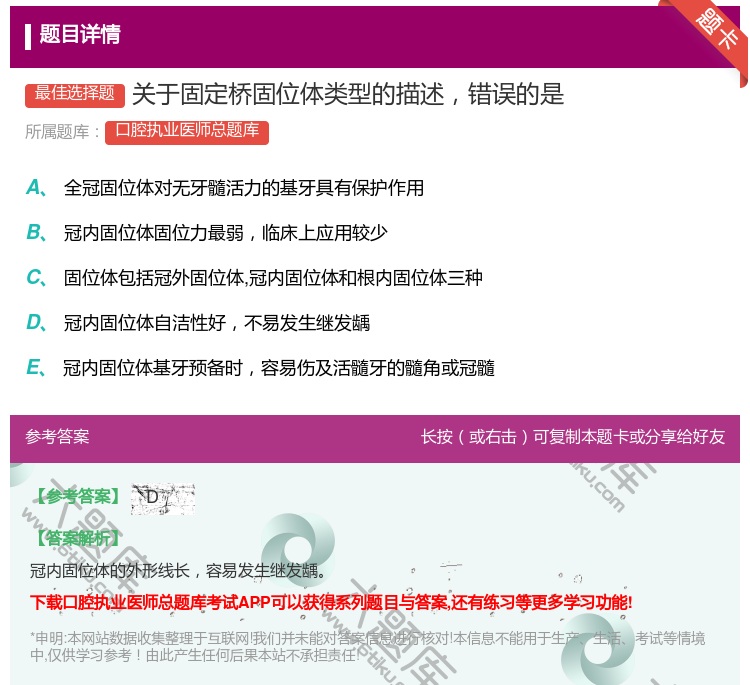This screenshot has width=750, height=685.
Task: Click the 参考答案 section header
Action: 57,437
